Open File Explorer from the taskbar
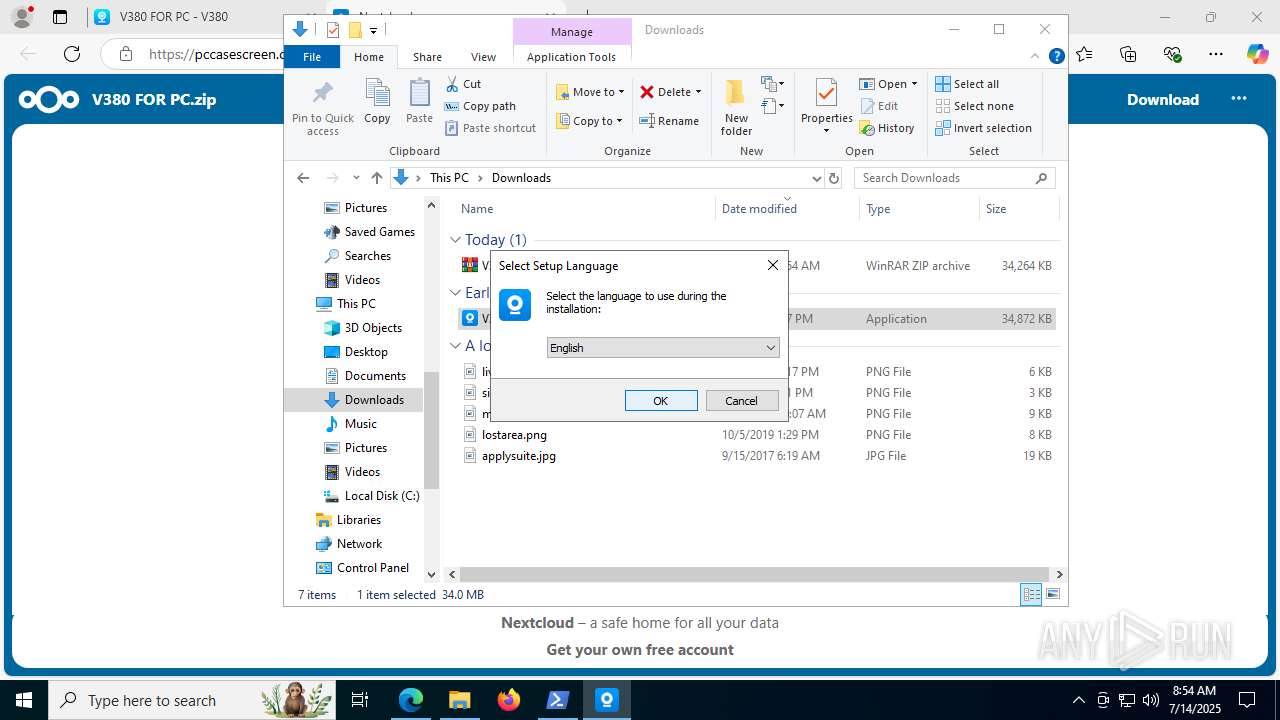 (x=460, y=700)
